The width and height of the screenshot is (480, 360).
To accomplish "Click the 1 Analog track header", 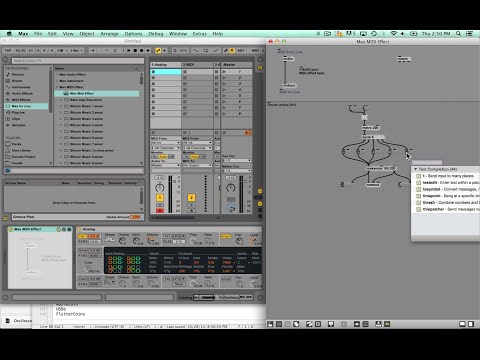I will 166,65.
